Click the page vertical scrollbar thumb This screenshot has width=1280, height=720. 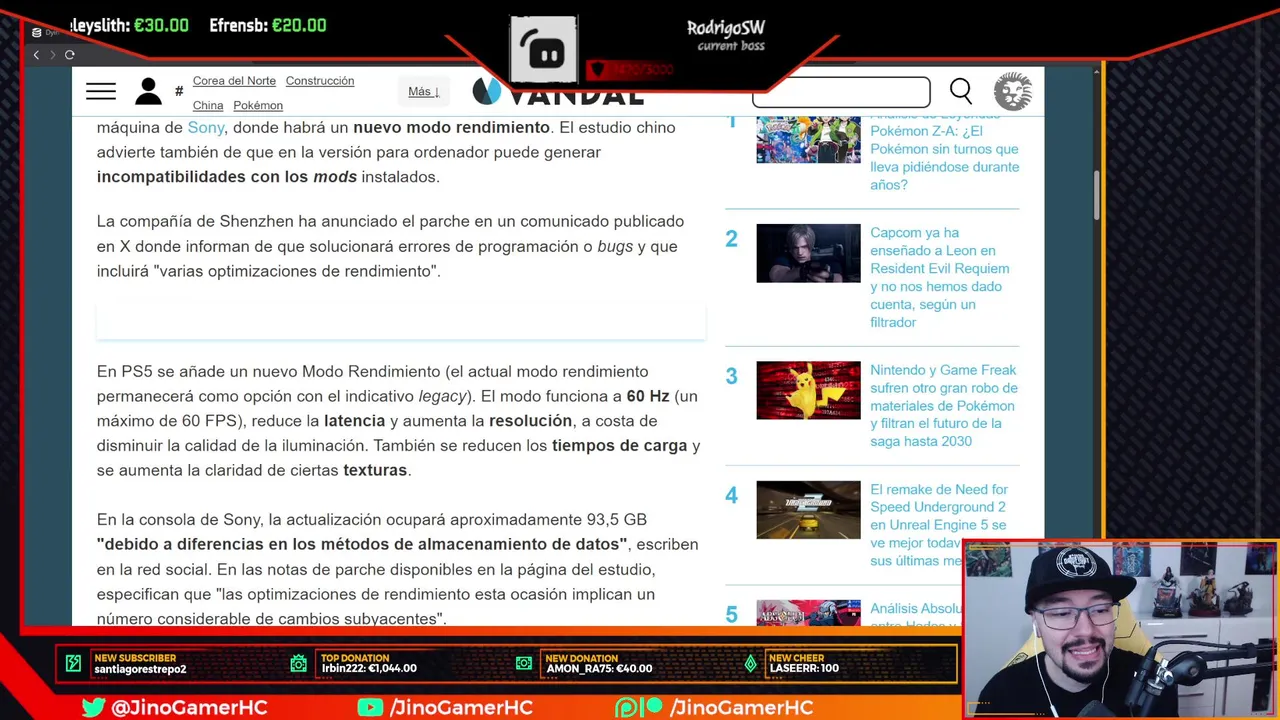click(x=1097, y=195)
